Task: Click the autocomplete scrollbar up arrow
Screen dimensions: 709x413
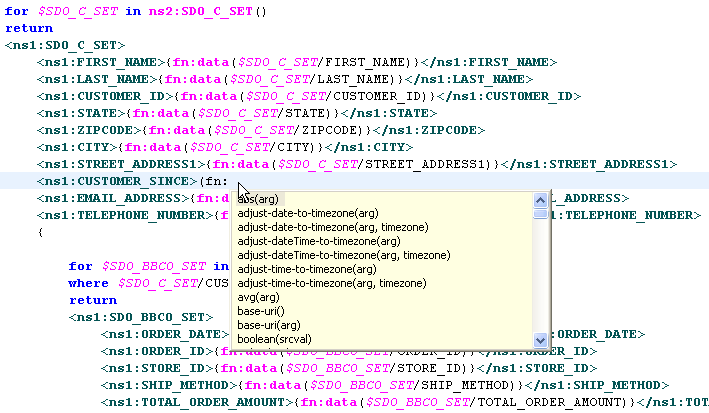Action: 540,200
